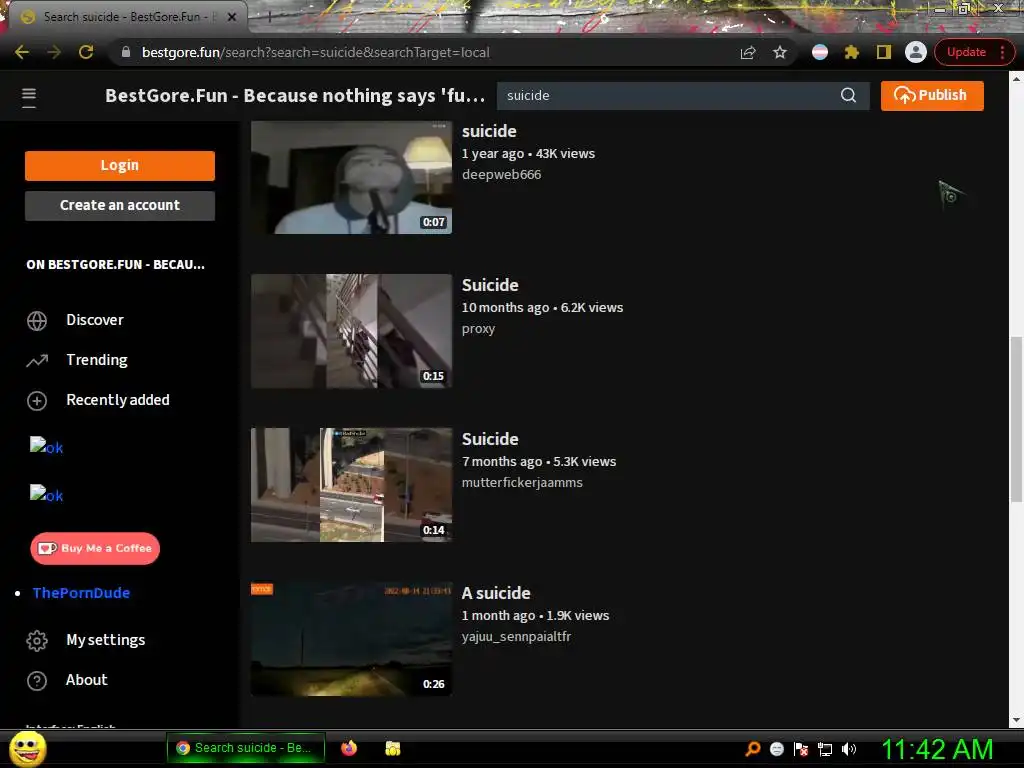Open the channel mutterfickerjaamms
Image resolution: width=1024 pixels, height=768 pixels.
click(522, 483)
